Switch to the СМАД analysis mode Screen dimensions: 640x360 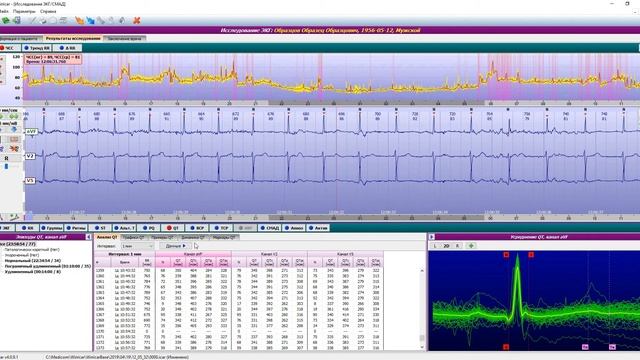(269, 228)
